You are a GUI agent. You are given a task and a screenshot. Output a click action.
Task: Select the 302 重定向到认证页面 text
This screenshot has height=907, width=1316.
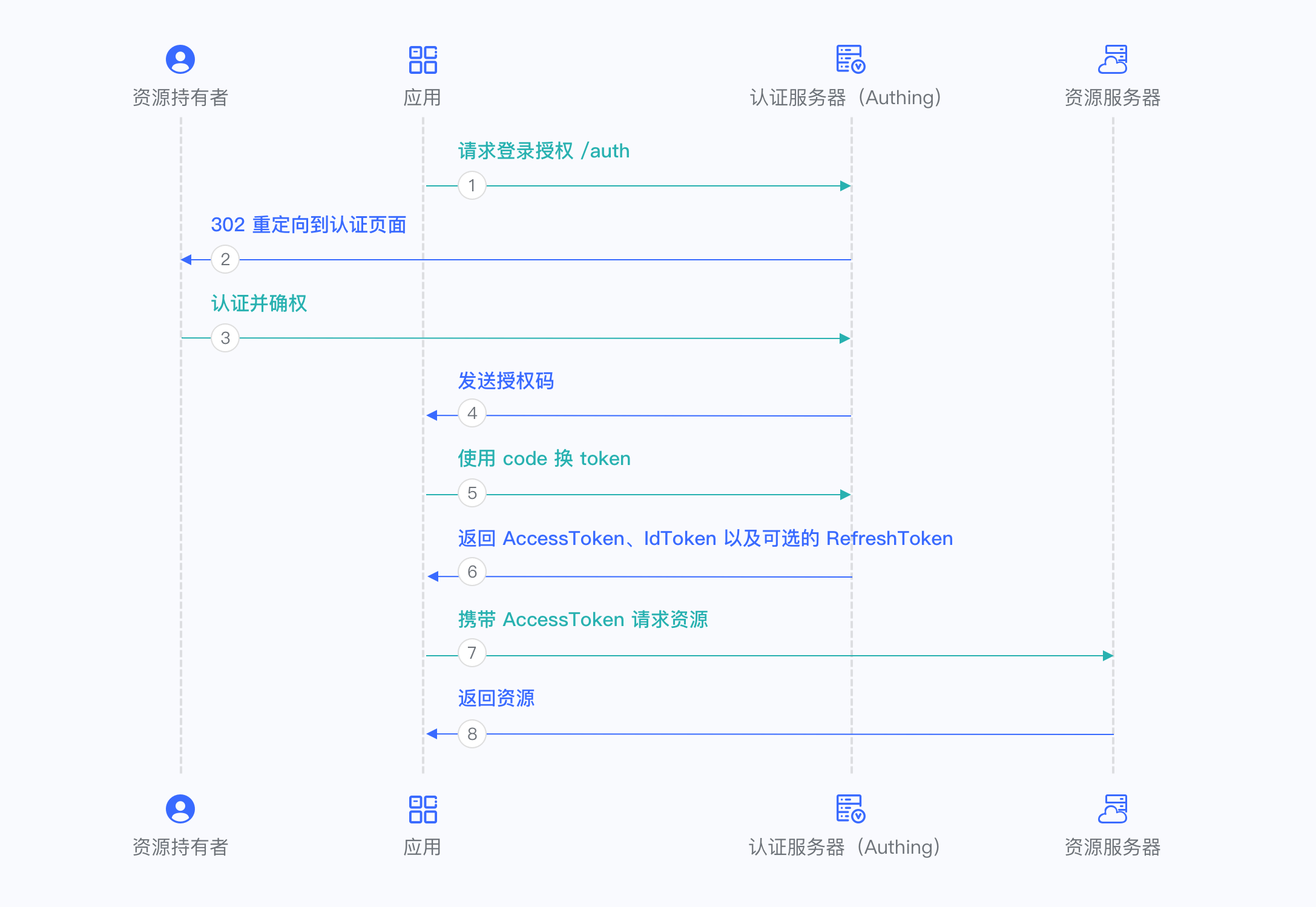pyautogui.click(x=309, y=225)
